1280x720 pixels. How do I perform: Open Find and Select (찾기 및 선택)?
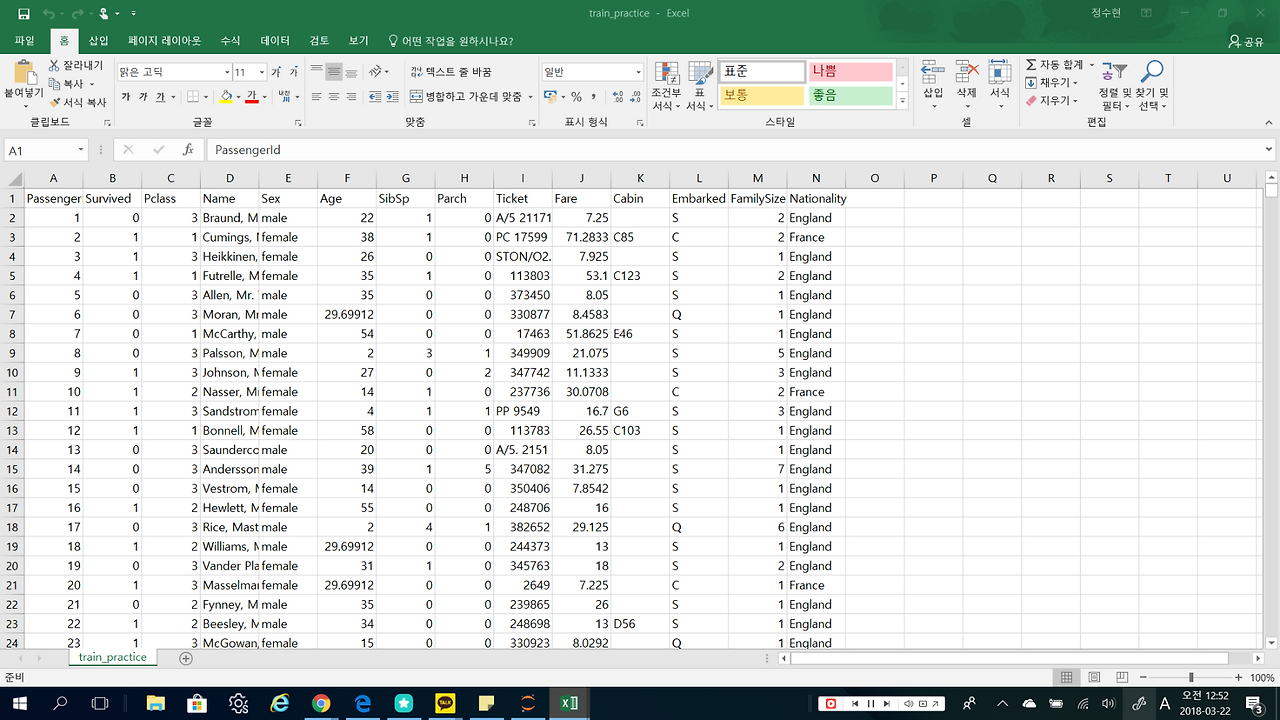coord(1152,85)
